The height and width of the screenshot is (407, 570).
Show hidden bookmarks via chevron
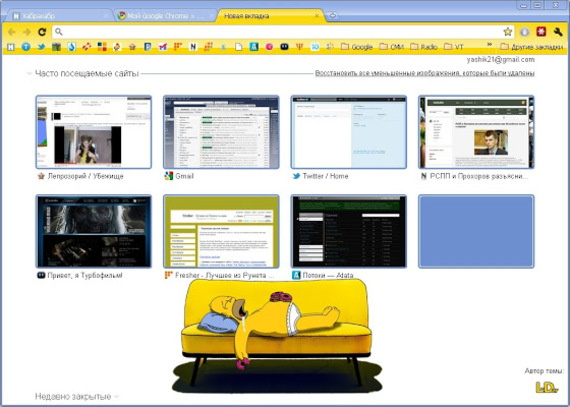pyautogui.click(x=489, y=45)
